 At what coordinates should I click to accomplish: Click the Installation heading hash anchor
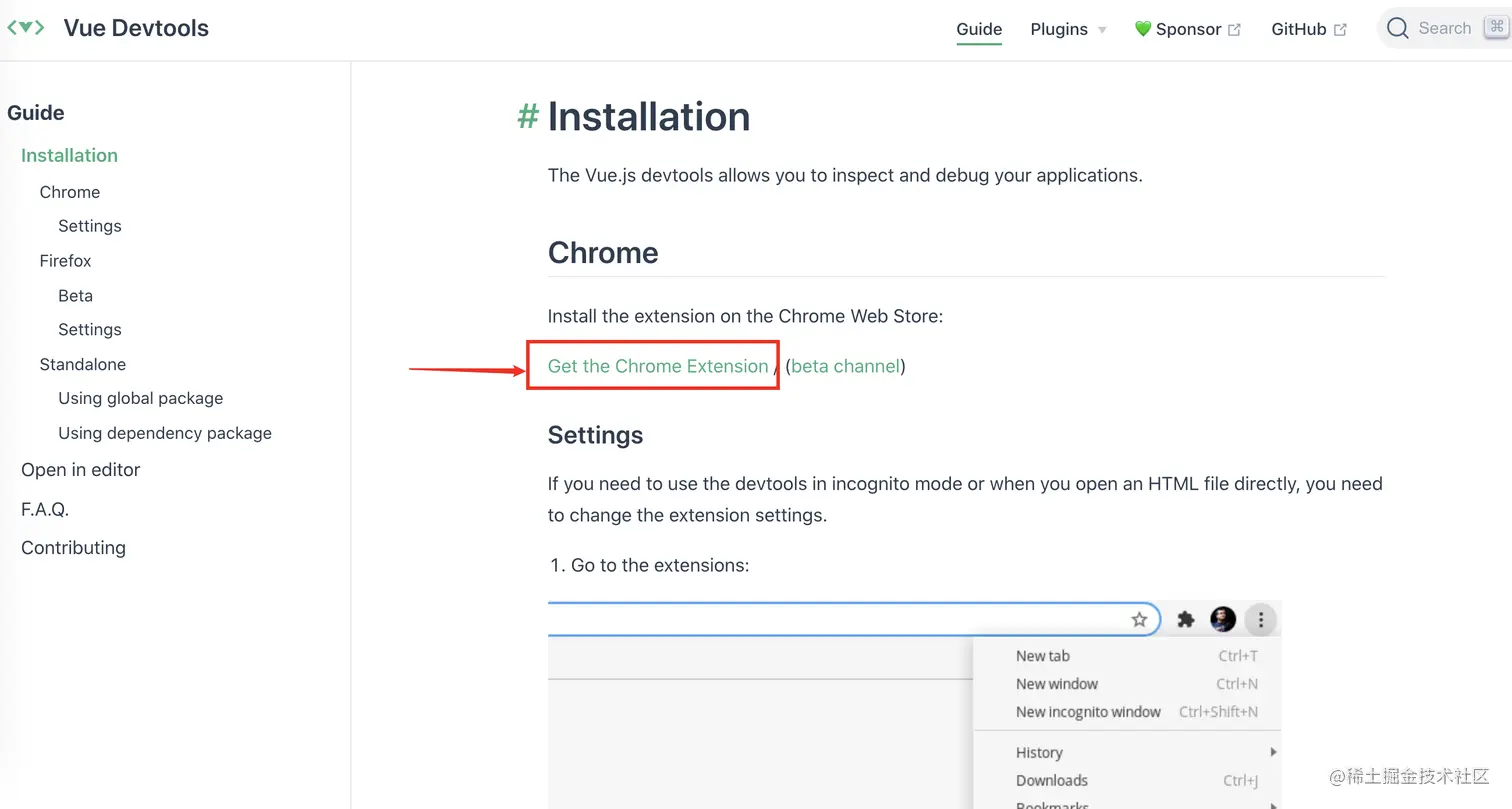(527, 117)
